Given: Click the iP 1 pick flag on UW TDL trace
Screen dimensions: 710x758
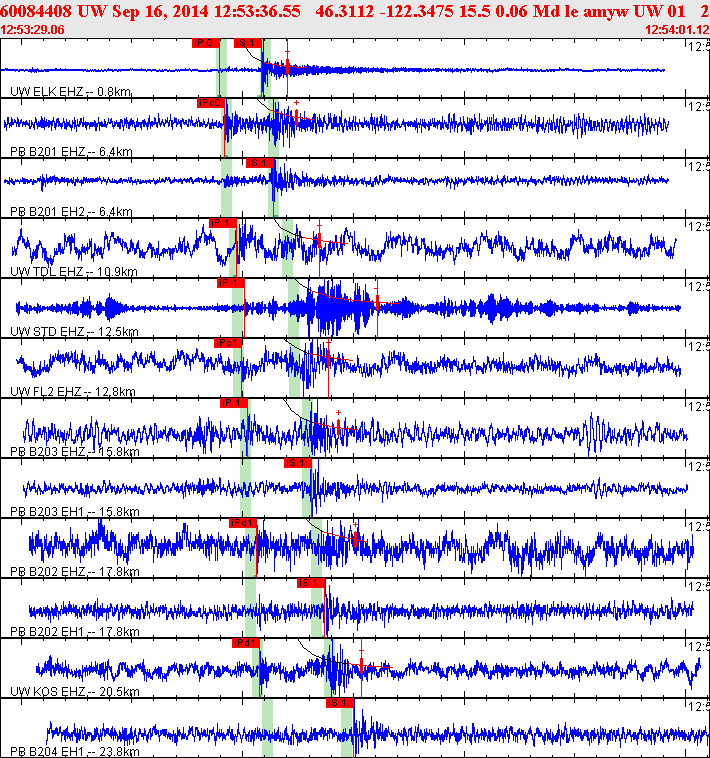Looking at the screenshot, I should tap(223, 223).
